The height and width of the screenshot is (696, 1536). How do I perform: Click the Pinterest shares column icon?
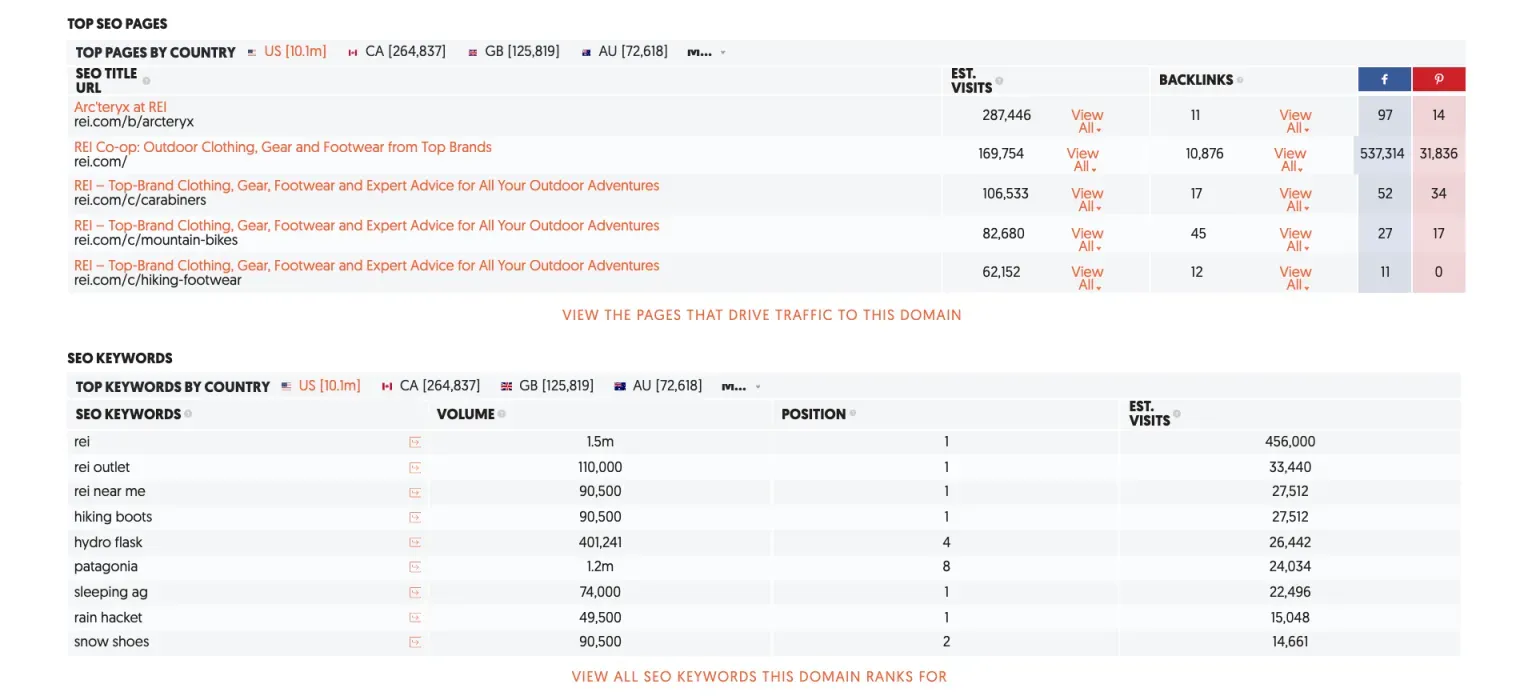point(1439,79)
